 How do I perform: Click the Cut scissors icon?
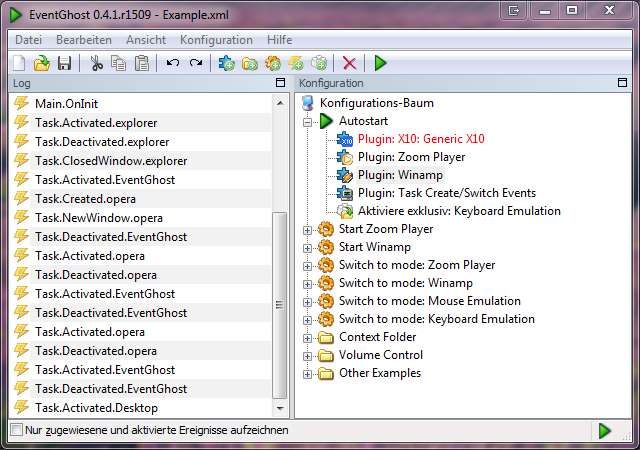[x=96, y=63]
